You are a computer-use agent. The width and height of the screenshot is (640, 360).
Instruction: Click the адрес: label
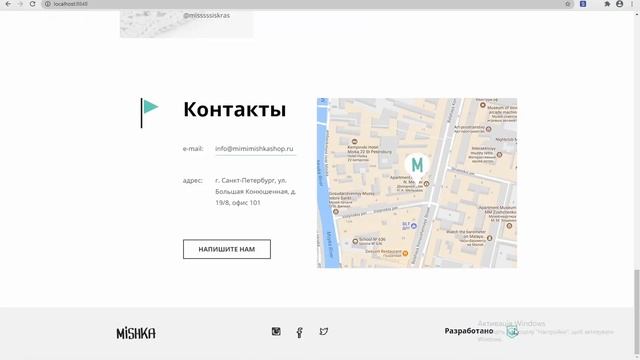tap(192, 180)
